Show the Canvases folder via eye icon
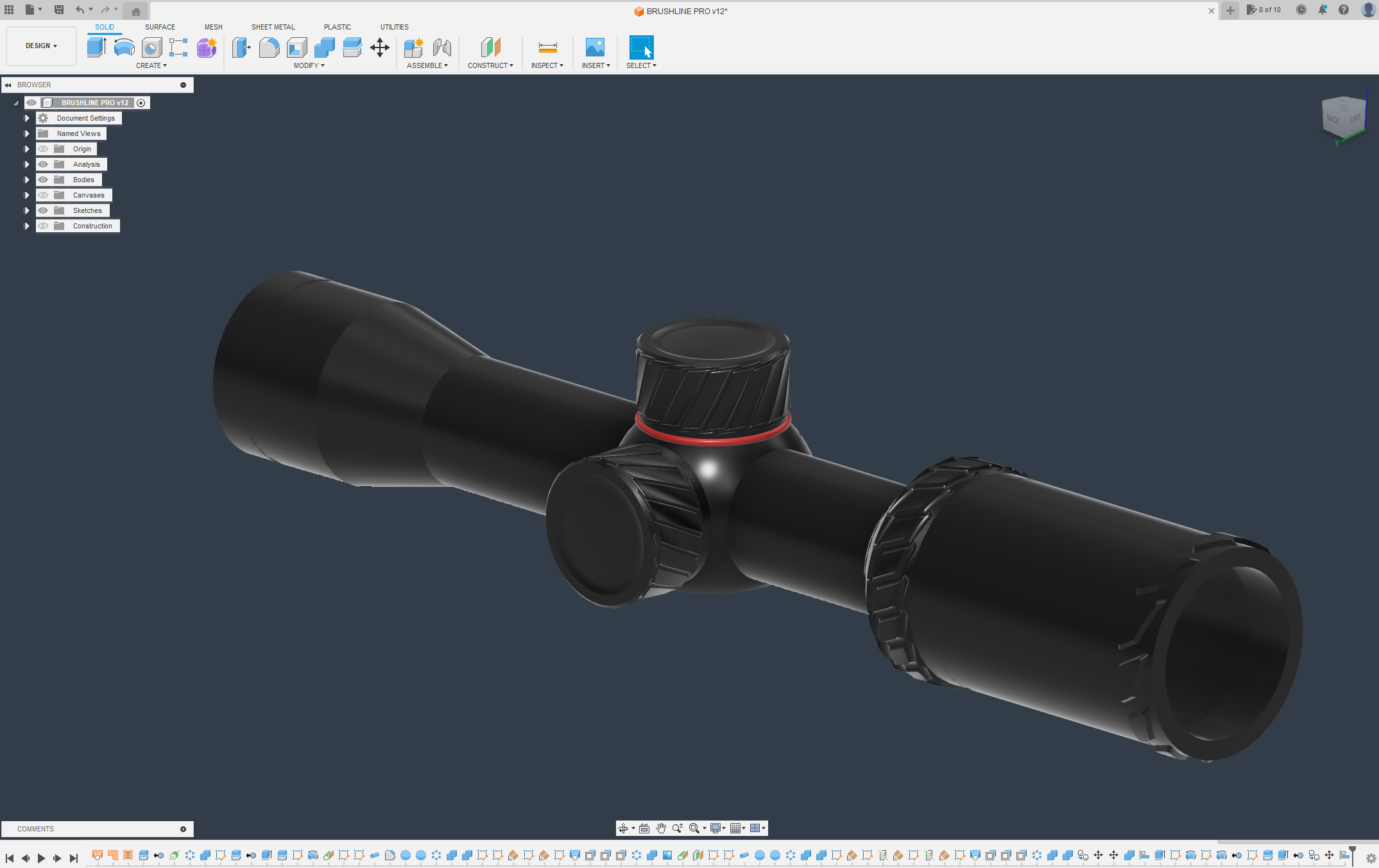1379x868 pixels. click(43, 195)
